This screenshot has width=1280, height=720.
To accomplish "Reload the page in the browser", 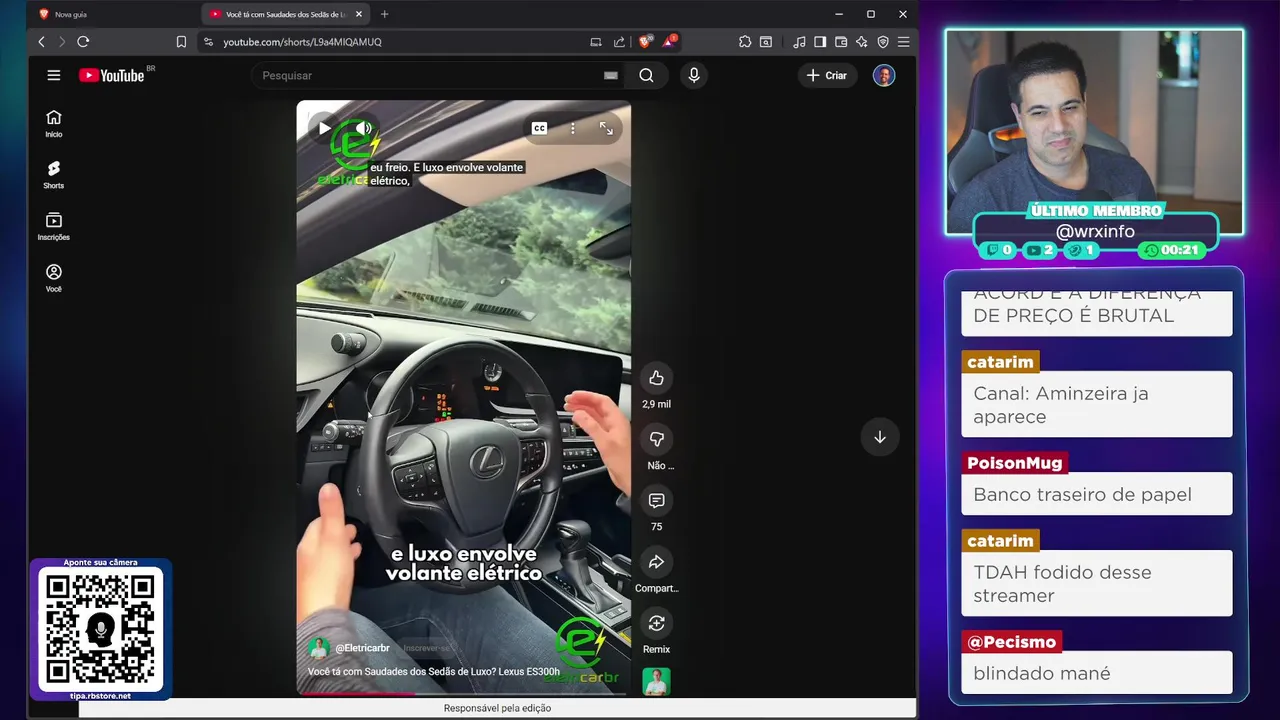I will 83,42.
